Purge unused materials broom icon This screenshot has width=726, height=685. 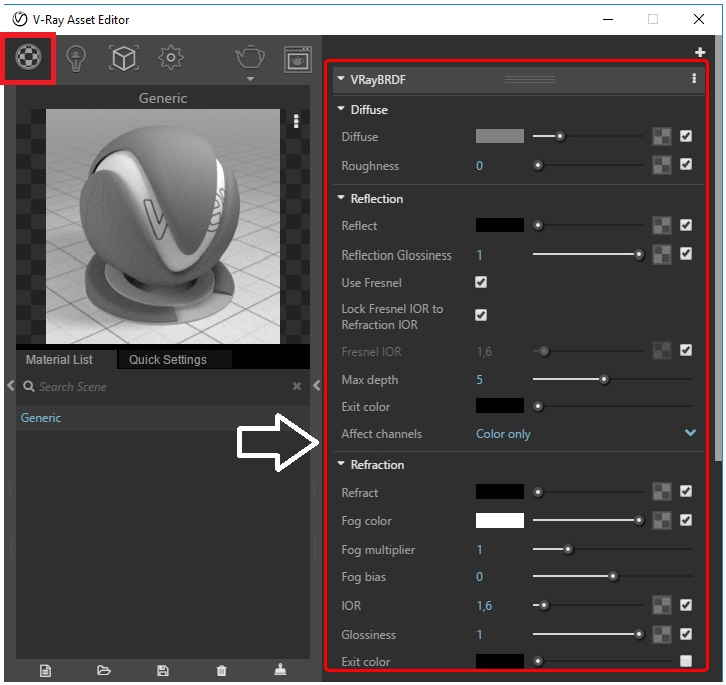[x=280, y=670]
